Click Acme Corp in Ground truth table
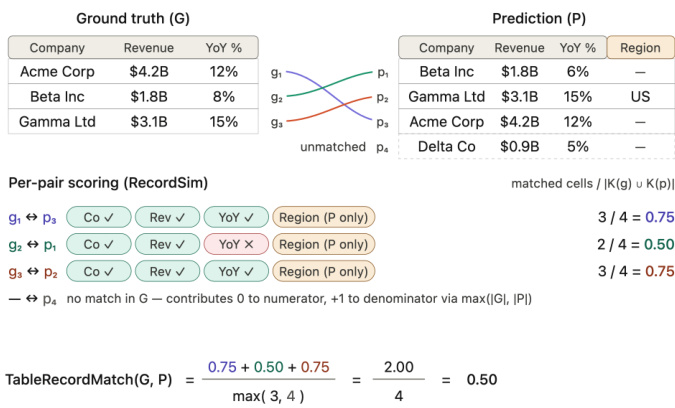This screenshot has height=408, width=675. click(57, 72)
